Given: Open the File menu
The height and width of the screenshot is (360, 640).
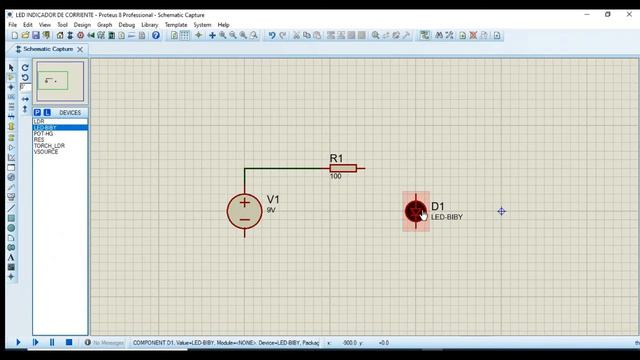Looking at the screenshot, I should 13,25.
